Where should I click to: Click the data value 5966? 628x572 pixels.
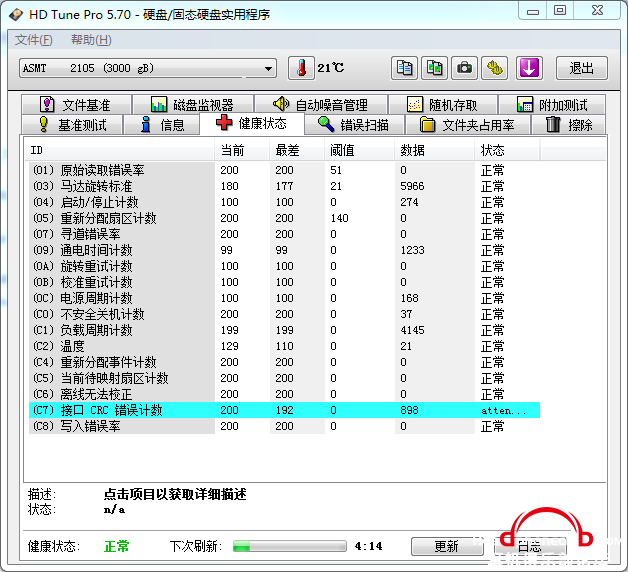click(x=412, y=186)
